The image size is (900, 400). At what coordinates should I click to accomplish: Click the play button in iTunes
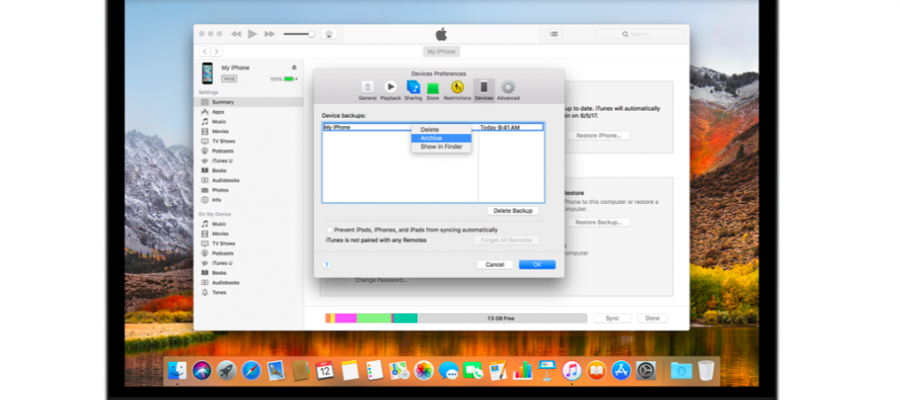253,34
